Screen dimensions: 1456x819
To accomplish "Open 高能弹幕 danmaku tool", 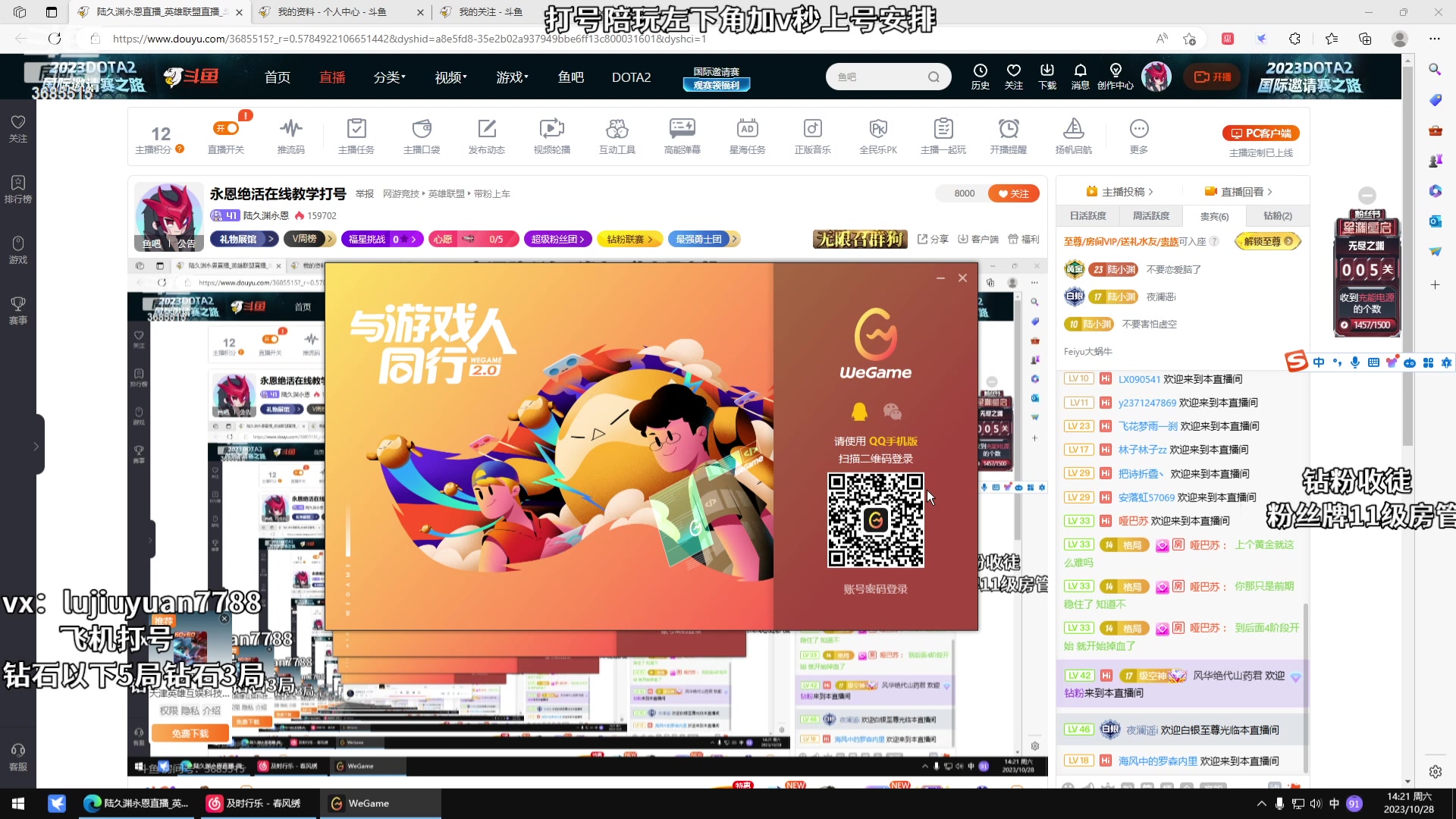I will coord(682,136).
